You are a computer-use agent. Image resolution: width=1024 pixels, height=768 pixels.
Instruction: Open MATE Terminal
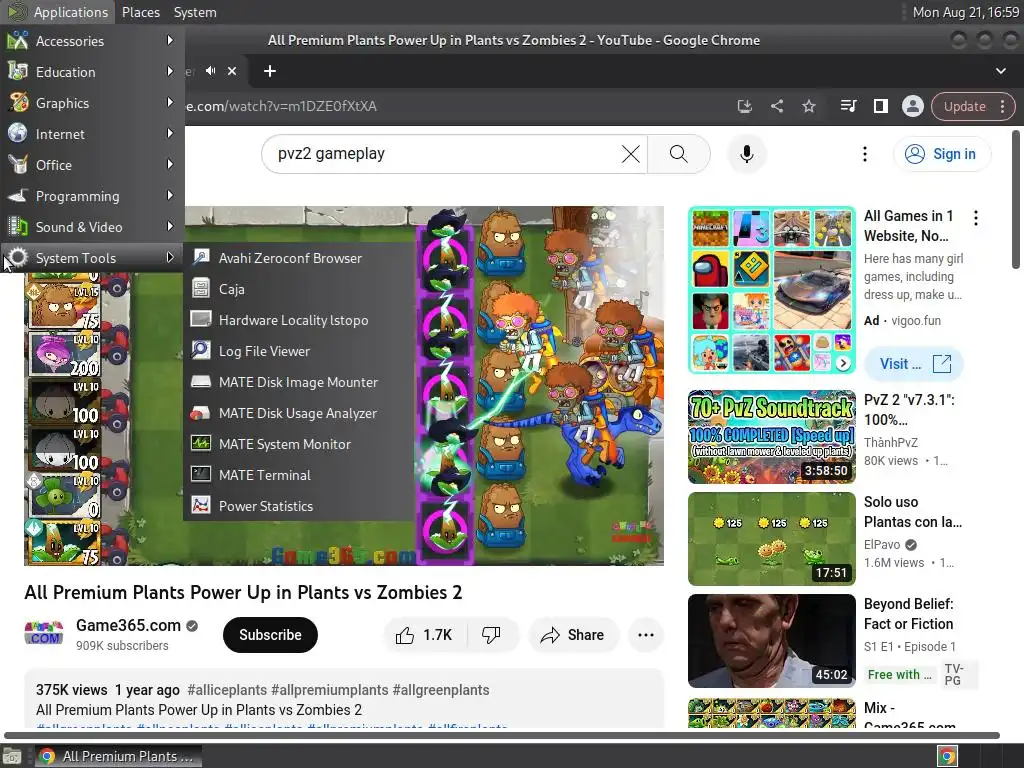coord(299,475)
